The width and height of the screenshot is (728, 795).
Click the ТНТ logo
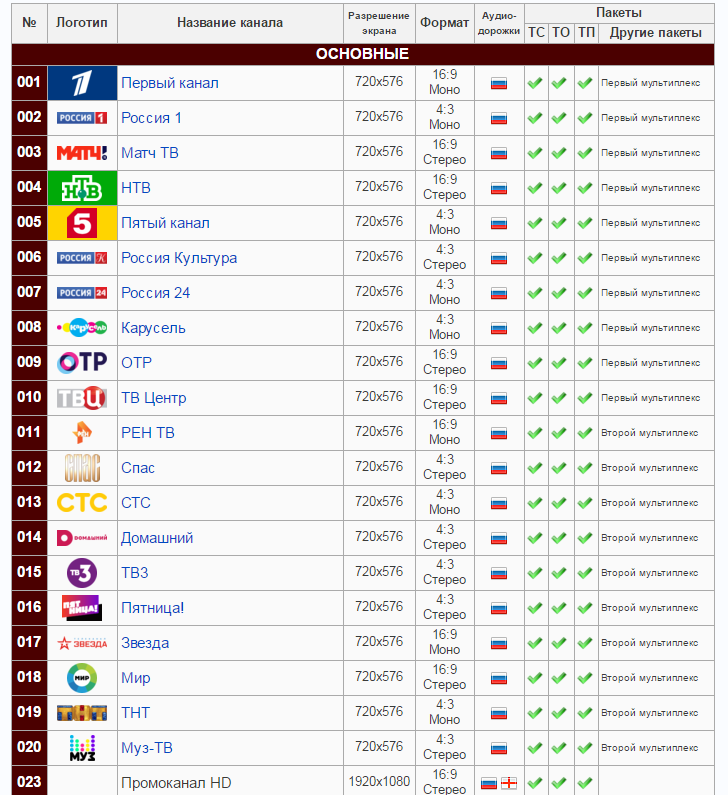click(x=82, y=713)
